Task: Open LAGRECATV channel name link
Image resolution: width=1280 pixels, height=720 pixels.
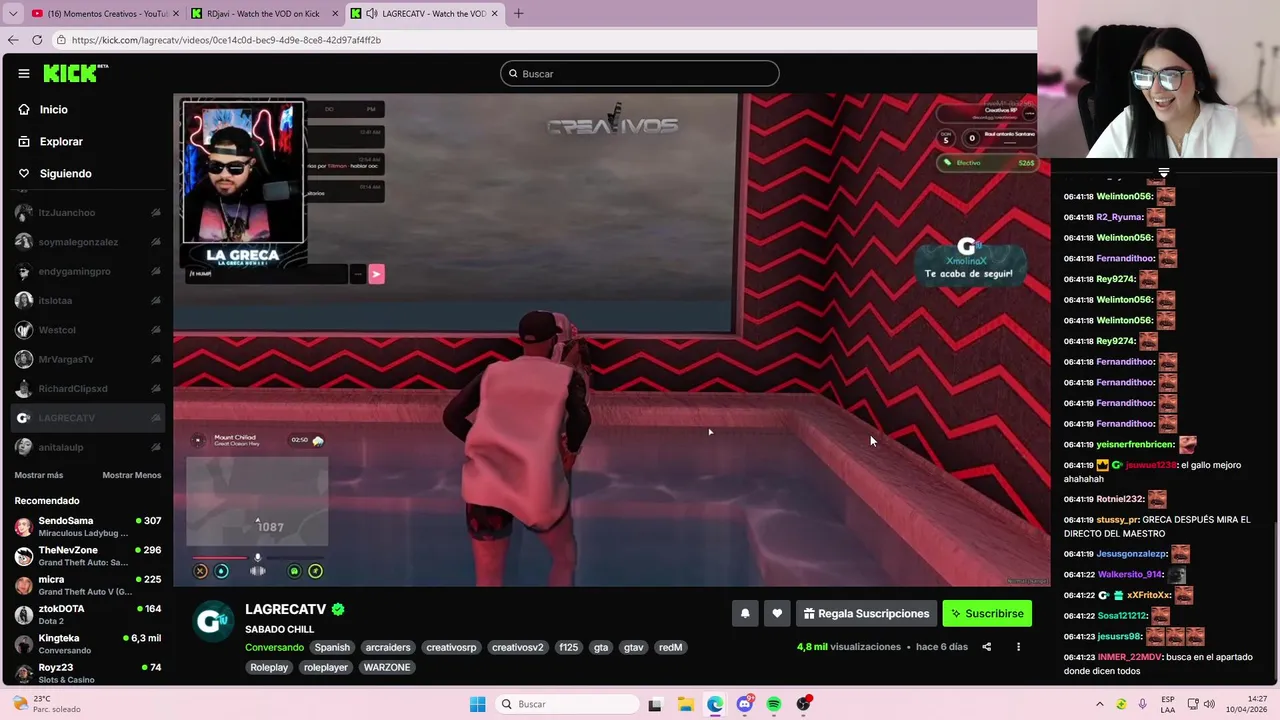Action: (x=286, y=609)
